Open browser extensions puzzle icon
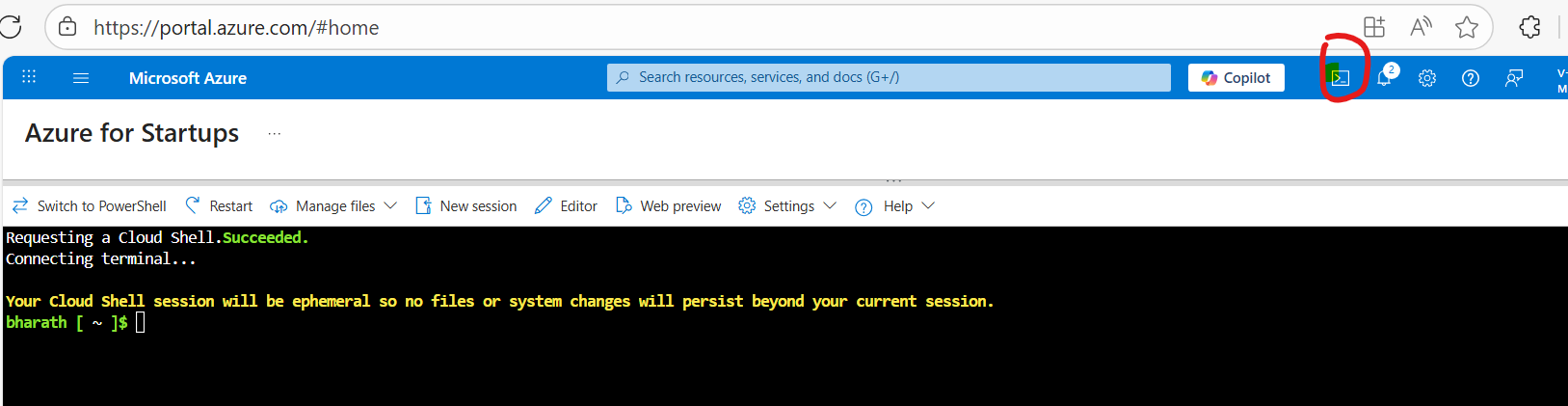 point(1529,27)
